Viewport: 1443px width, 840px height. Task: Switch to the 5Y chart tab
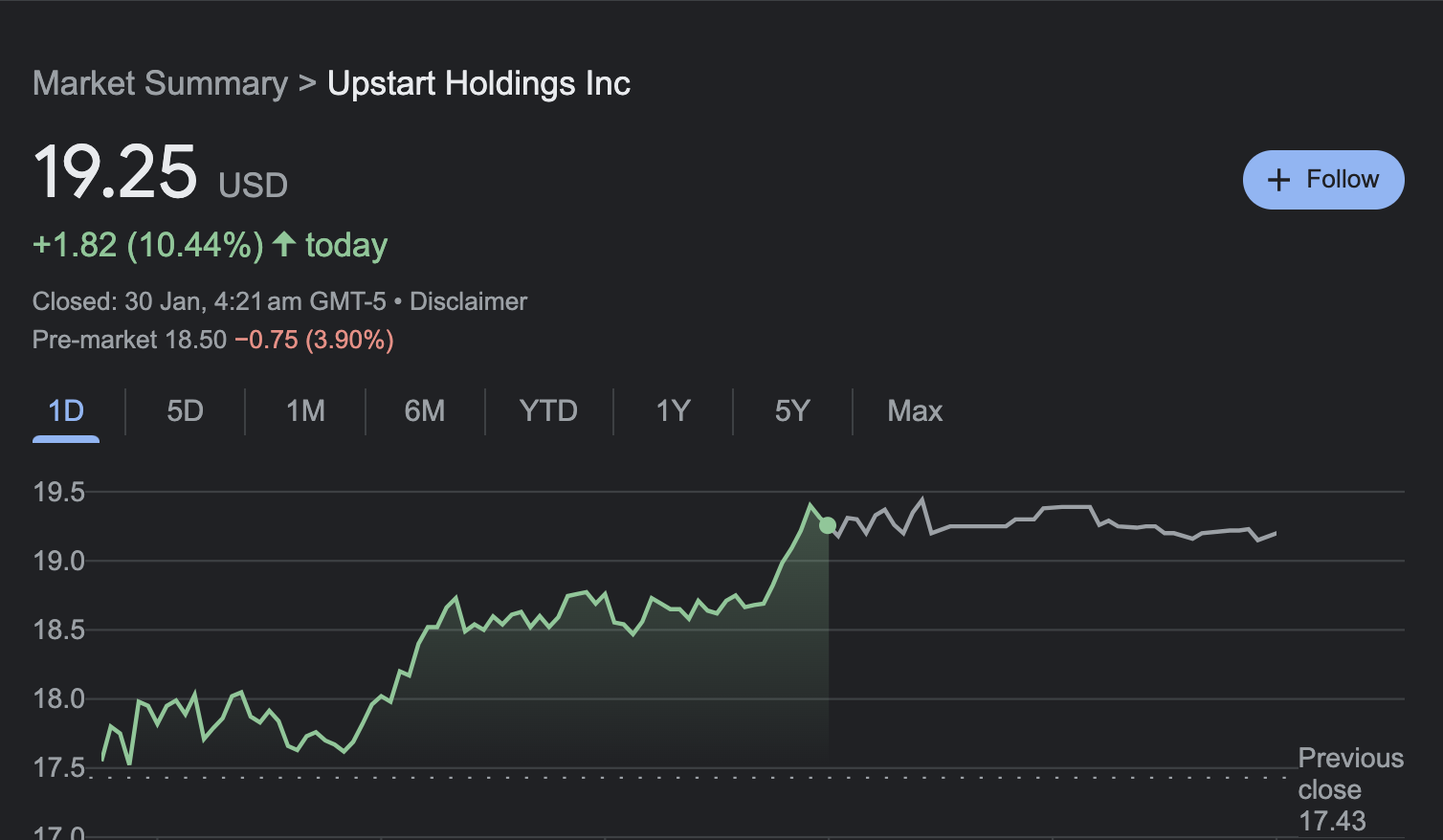coord(792,411)
